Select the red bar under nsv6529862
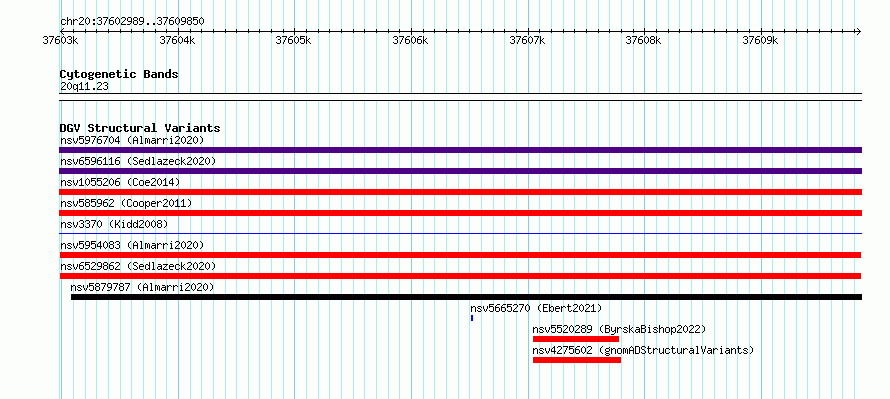This screenshot has width=890, height=399. [x=460, y=276]
